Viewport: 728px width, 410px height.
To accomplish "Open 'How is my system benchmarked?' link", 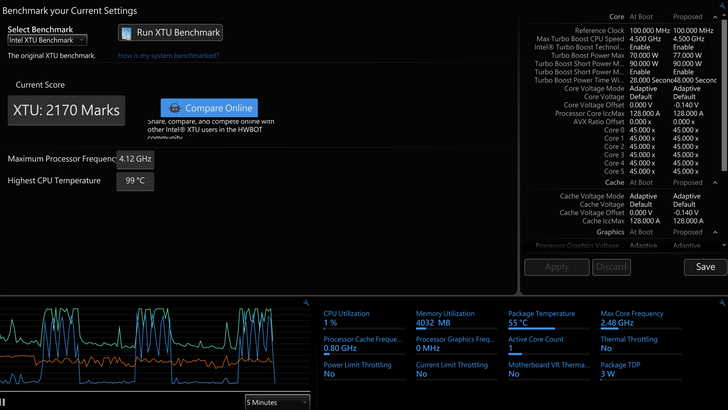I will coord(168,56).
